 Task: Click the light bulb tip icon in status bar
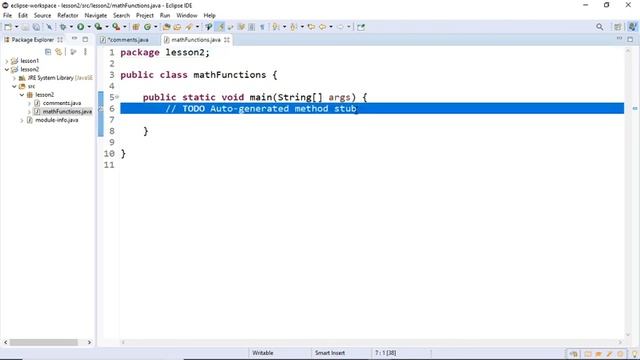[x=635, y=353]
